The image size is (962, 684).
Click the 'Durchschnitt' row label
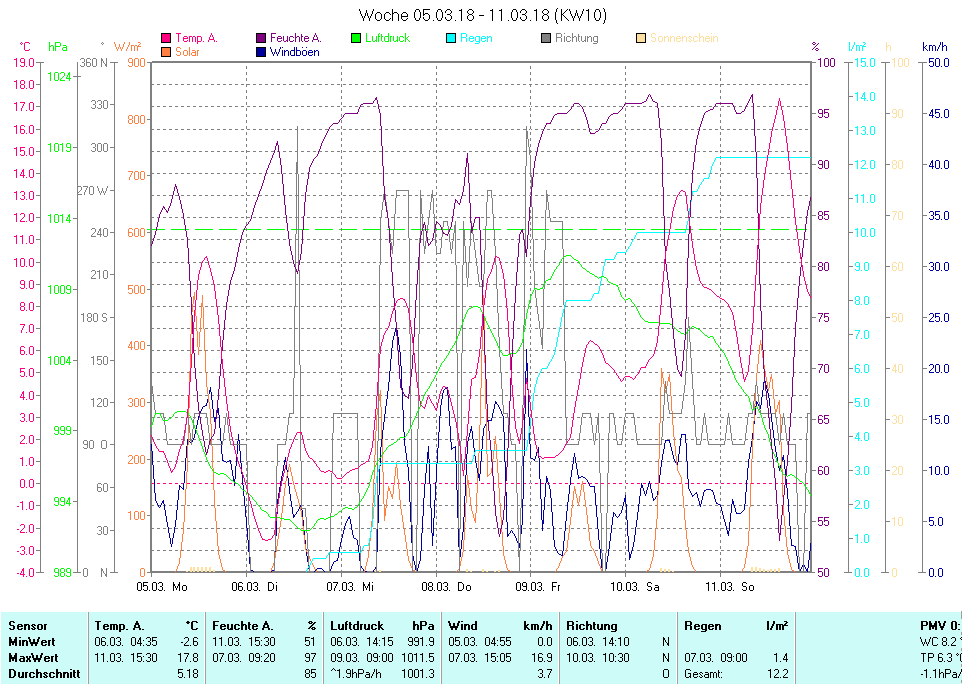click(44, 674)
